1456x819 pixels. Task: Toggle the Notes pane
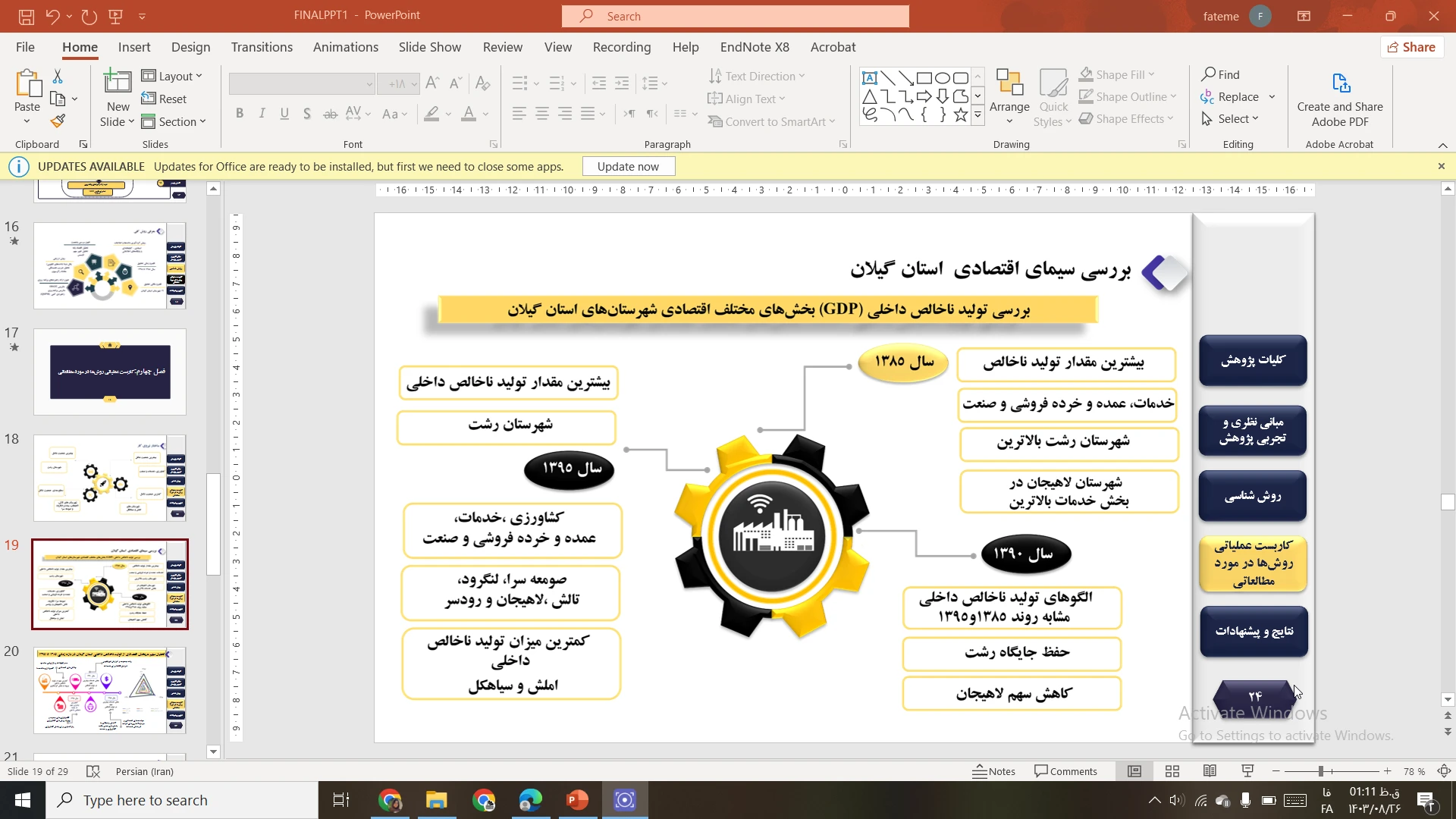point(993,771)
